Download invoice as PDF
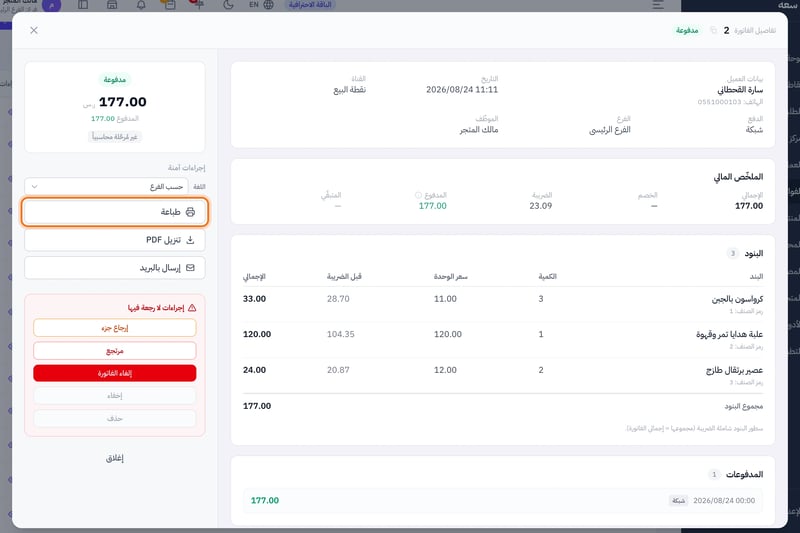Viewport: 800px width, 533px height. coord(115,240)
